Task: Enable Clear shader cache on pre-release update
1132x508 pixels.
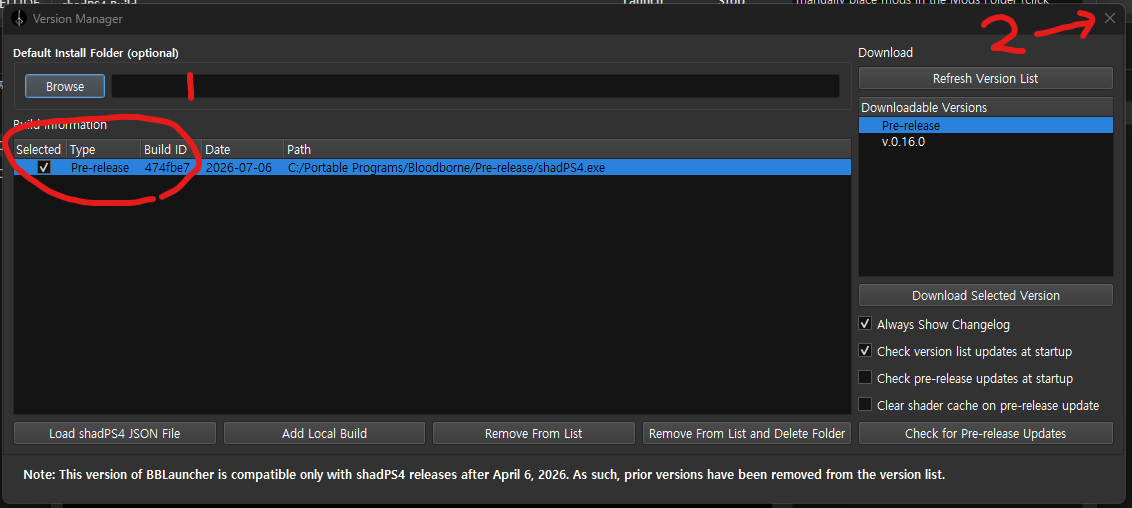Action: [x=865, y=405]
